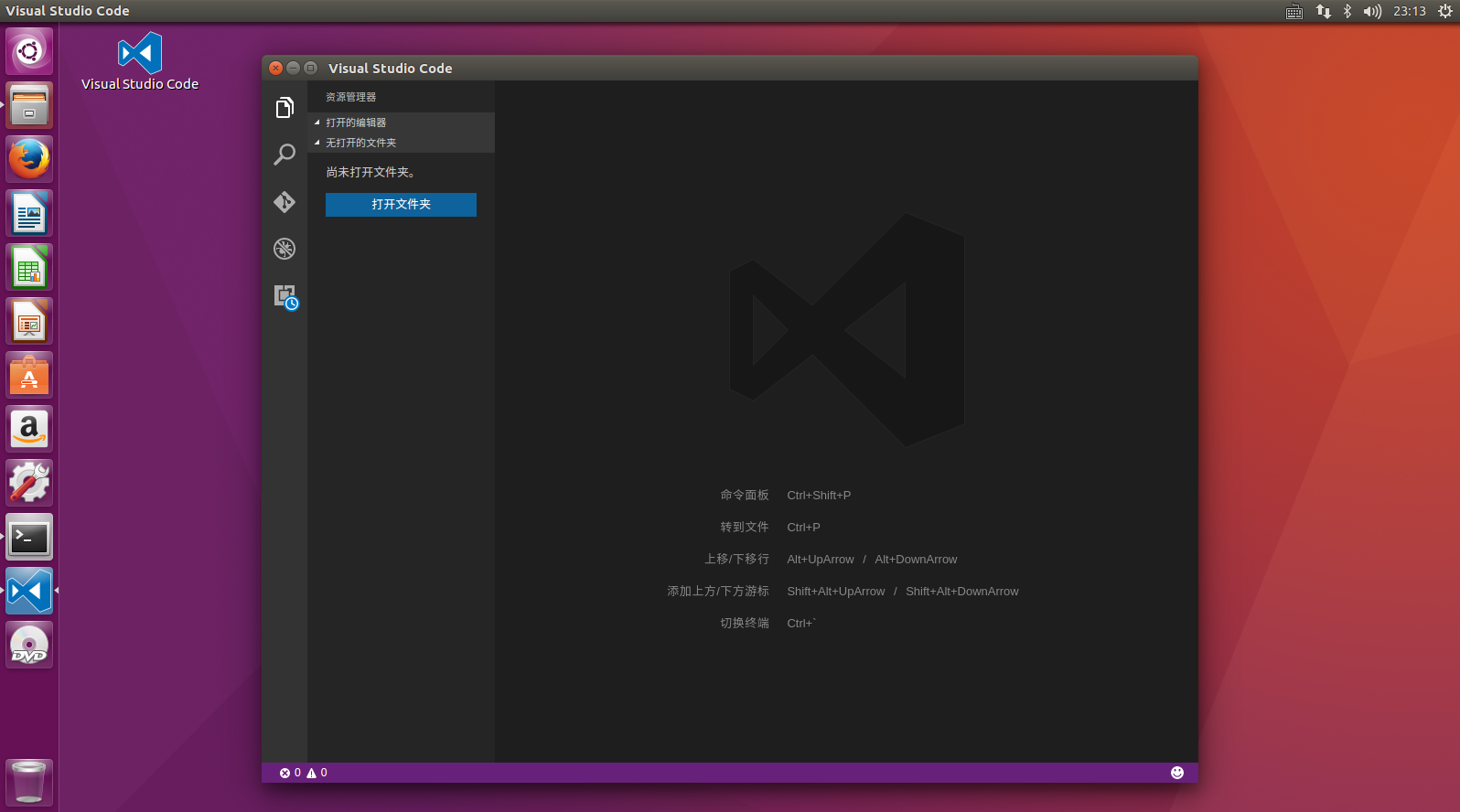Open Ubuntu Software in launcher
1460x812 pixels.
coord(29,375)
